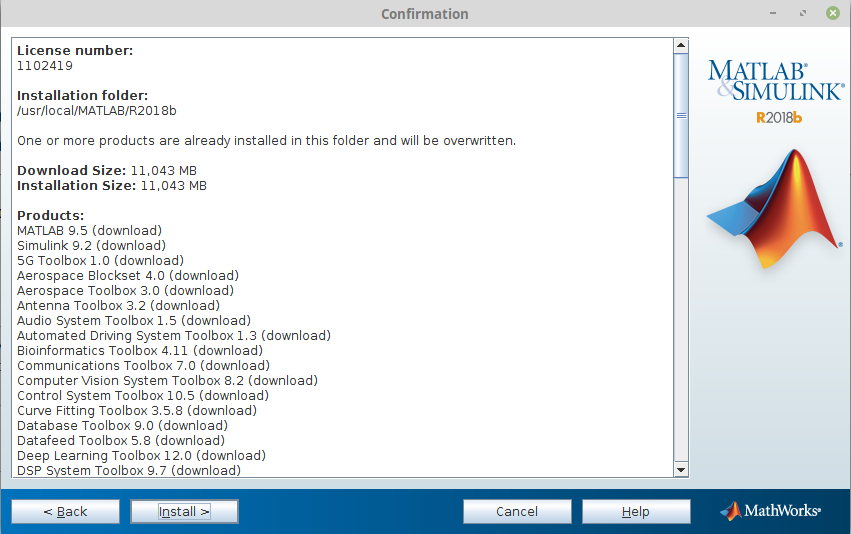Screen dimensions: 851x534
Task: Click the MathWorks logo in the bottom bar
Action: coord(770,511)
